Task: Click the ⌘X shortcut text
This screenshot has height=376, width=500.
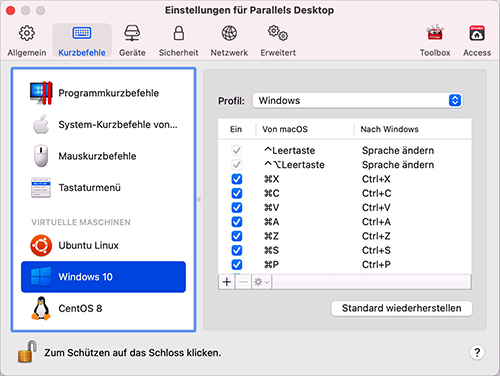Action: pyautogui.click(x=272, y=179)
